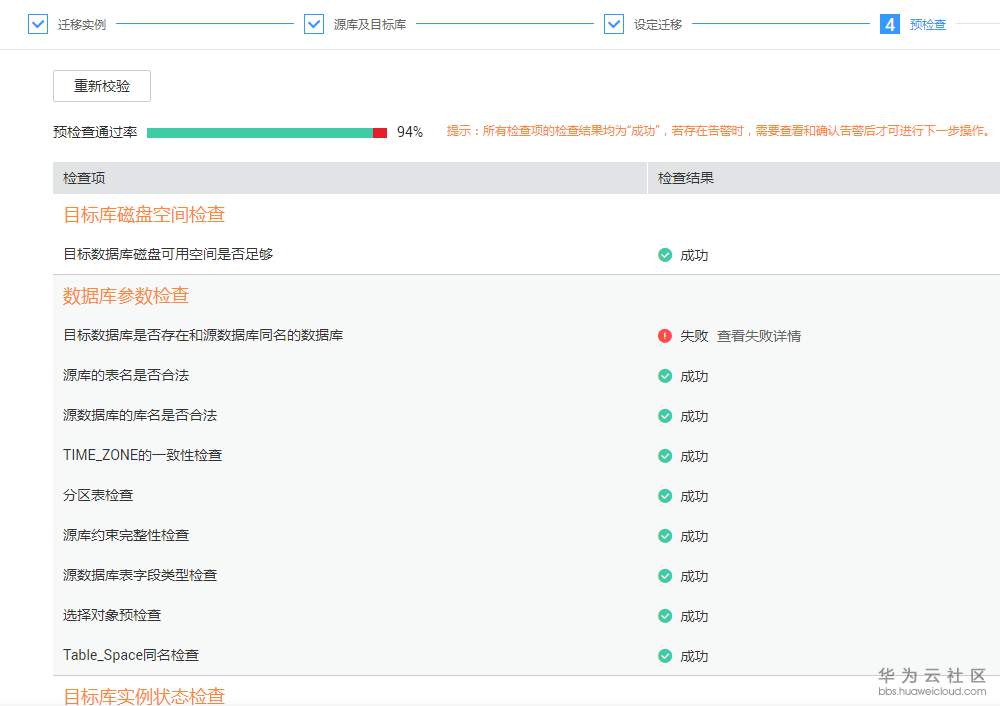Select the 预检查 step label

tap(928, 25)
